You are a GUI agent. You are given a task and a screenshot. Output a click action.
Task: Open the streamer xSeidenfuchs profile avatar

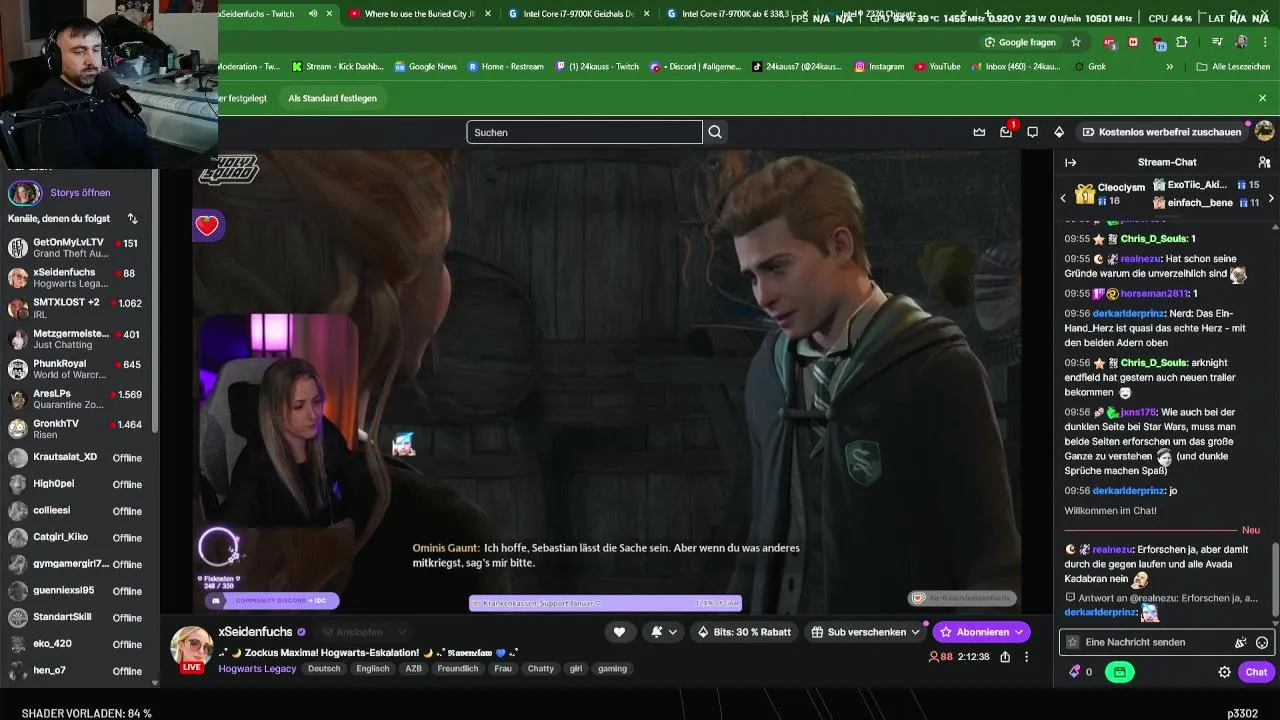coord(190,647)
